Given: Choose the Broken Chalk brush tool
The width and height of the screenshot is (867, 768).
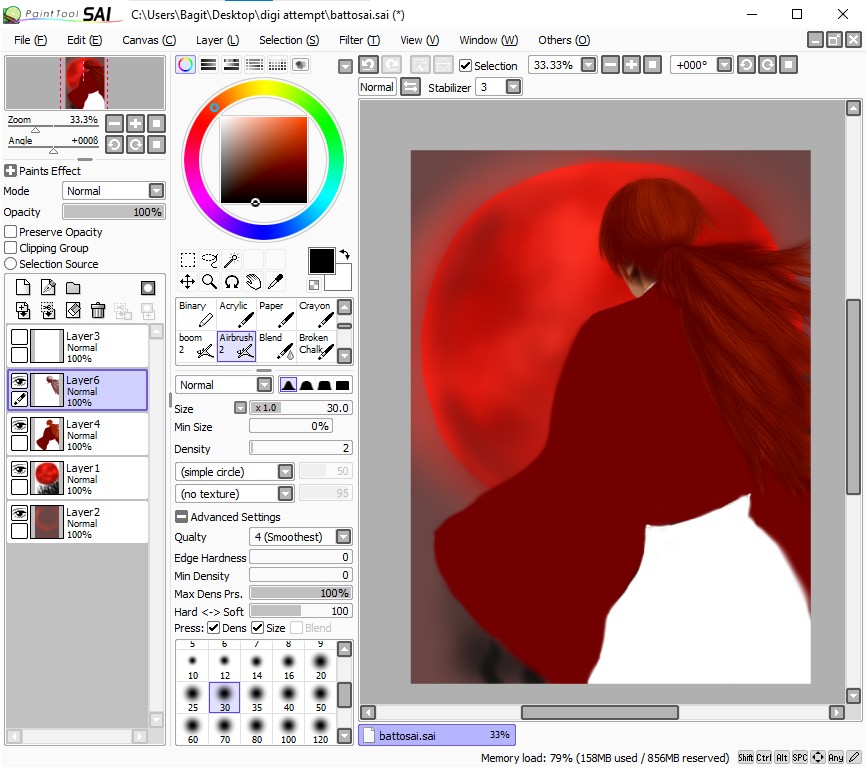Looking at the screenshot, I should [316, 346].
